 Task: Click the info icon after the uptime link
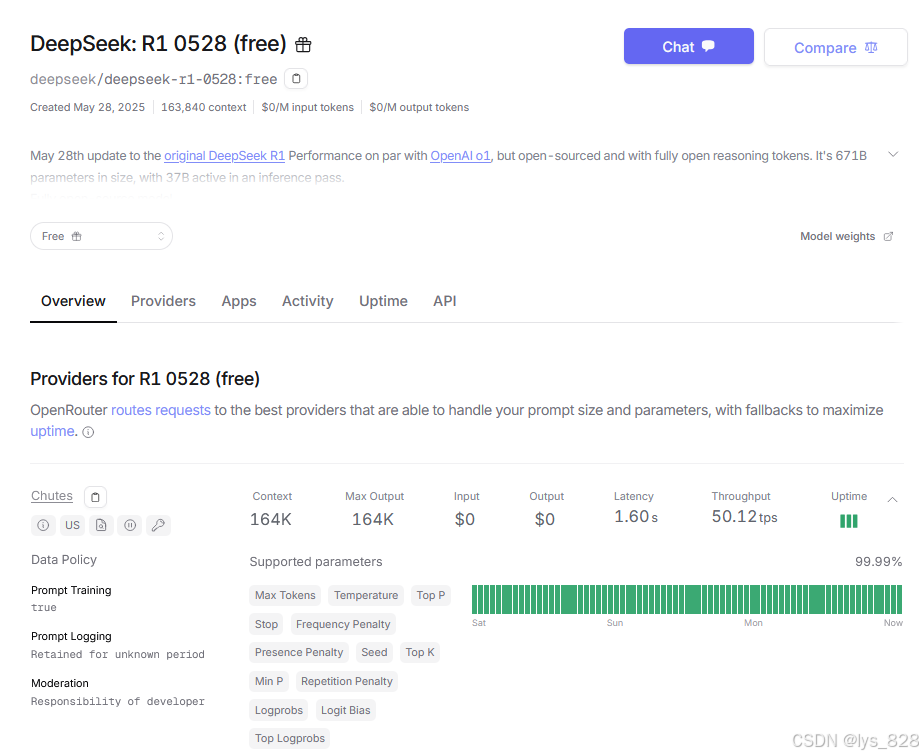88,432
